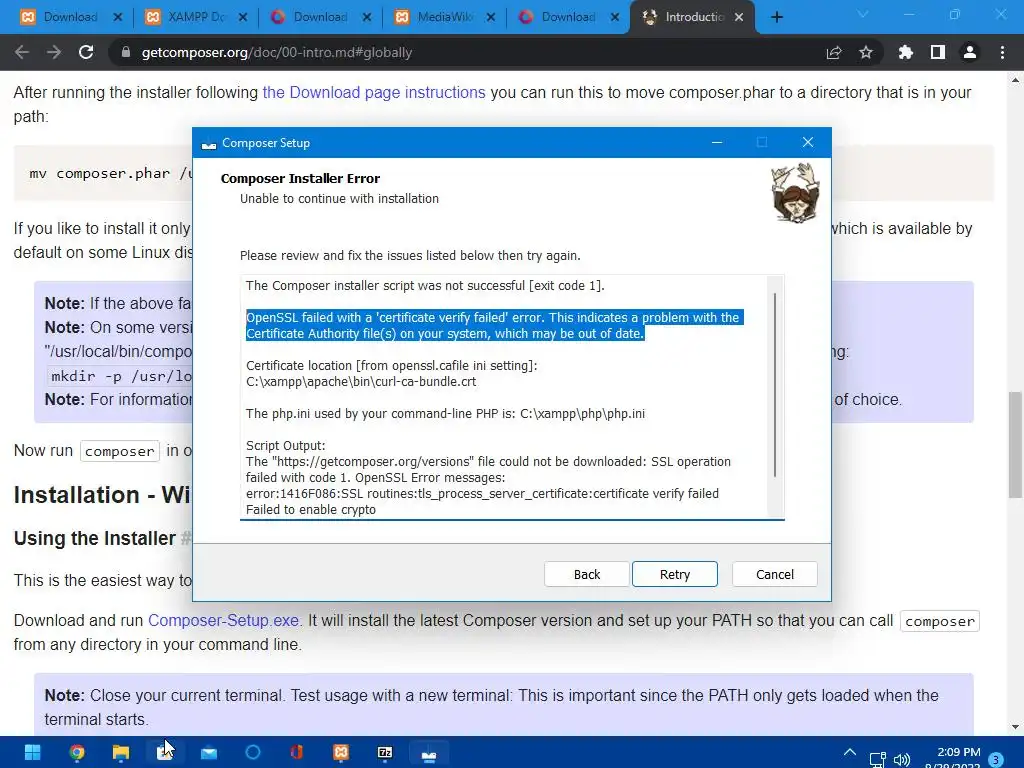
Task: Click the 'Failed to enable crypto' line
Action: tap(311, 509)
